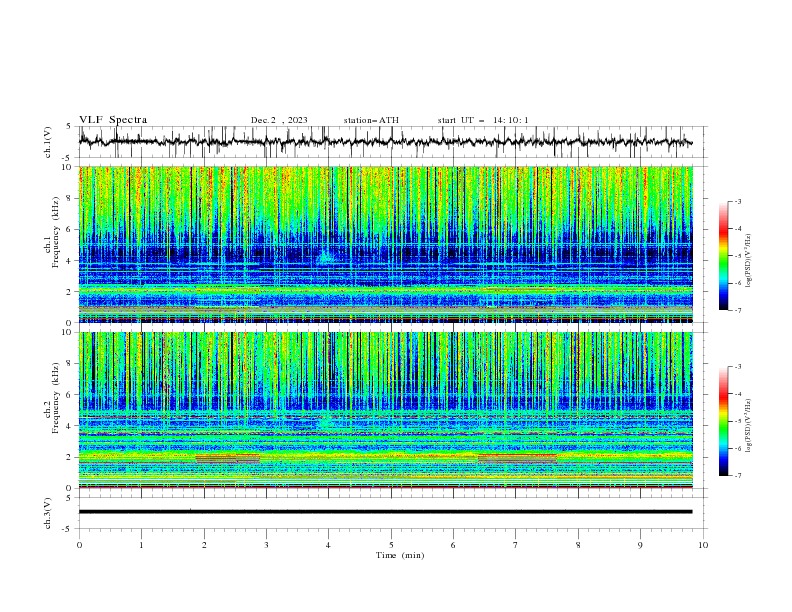Click the time axis tick label "2"

click(204, 545)
